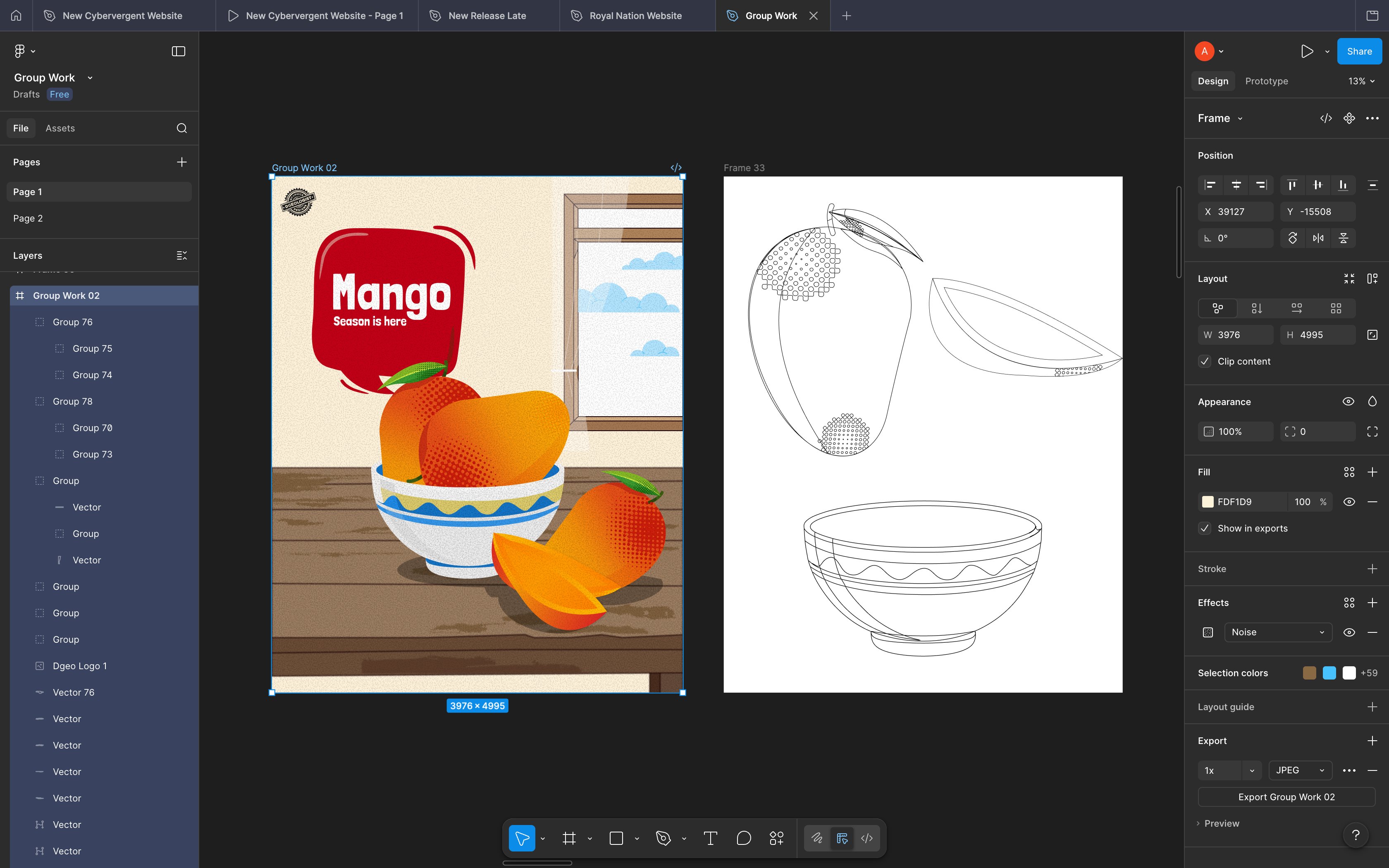Search layers with magnifier icon
This screenshot has width=1389, height=868.
coord(181,128)
